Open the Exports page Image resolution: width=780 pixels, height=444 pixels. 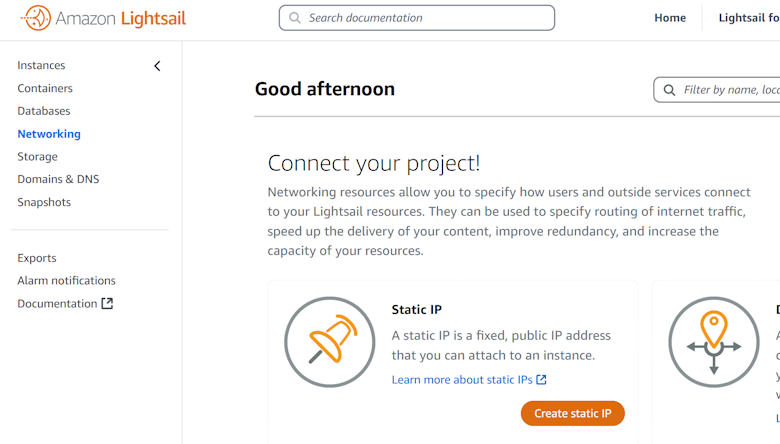[x=37, y=258]
